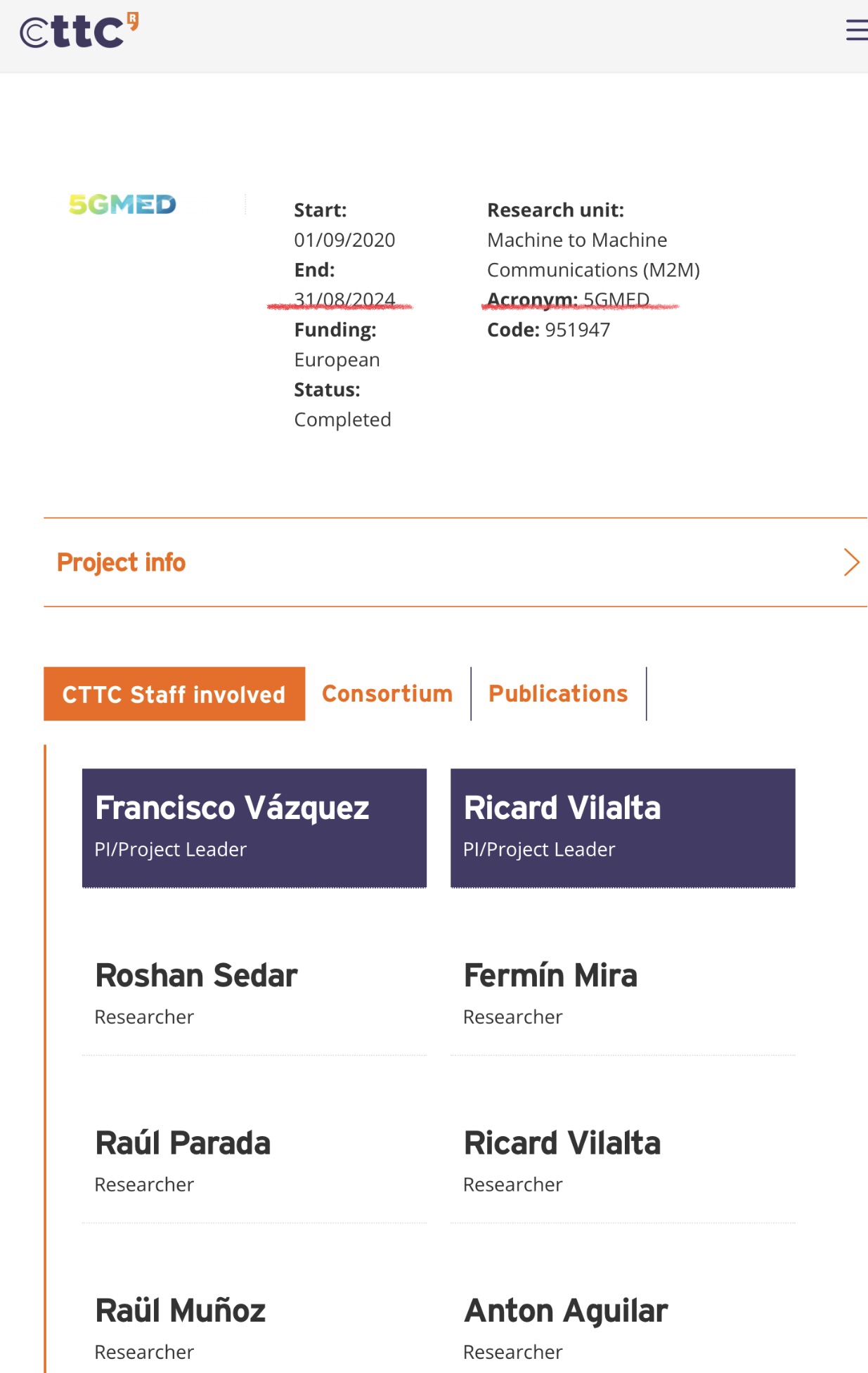Click the CTTC logo
Viewport: 868px width, 1373px height.
coord(79,31)
